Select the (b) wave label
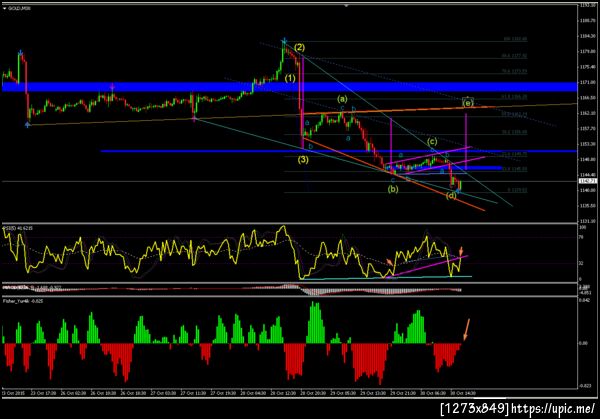The height and width of the screenshot is (419, 600). [x=393, y=189]
